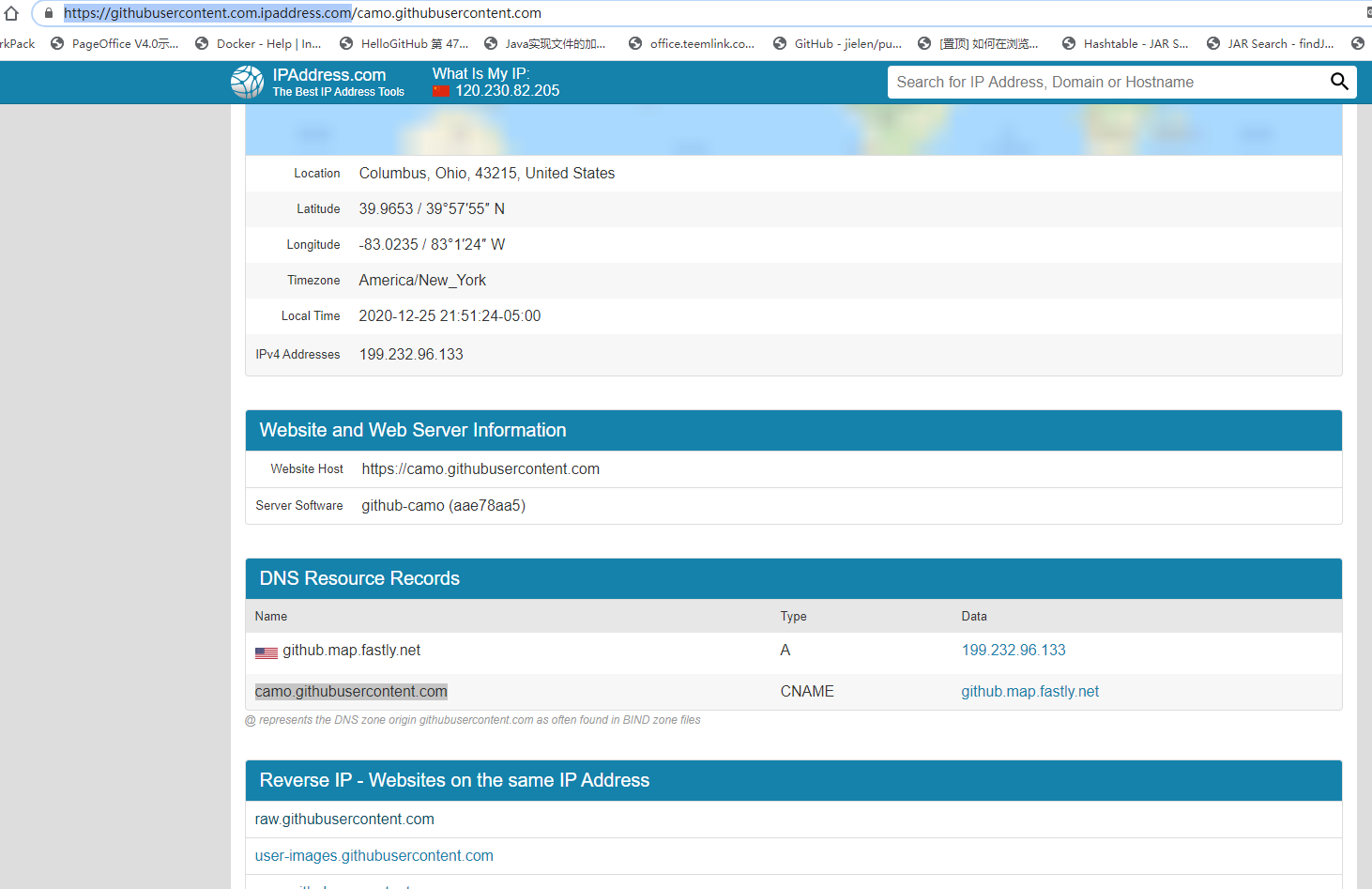Click the IPAddress.com site title

click(x=329, y=75)
